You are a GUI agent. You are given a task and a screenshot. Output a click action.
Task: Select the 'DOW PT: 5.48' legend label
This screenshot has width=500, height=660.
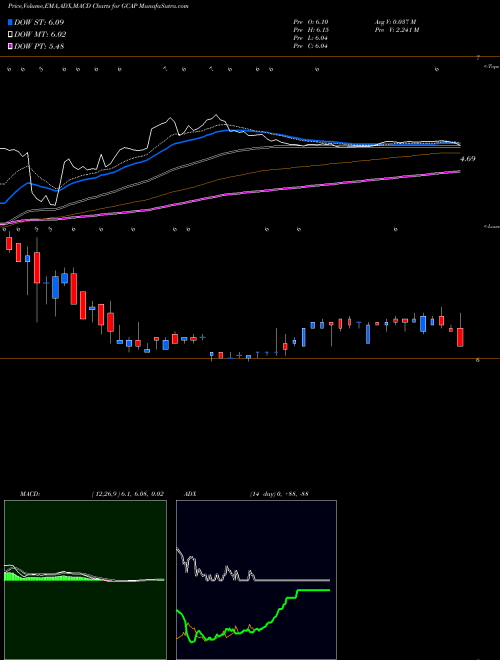pyautogui.click(x=39, y=47)
